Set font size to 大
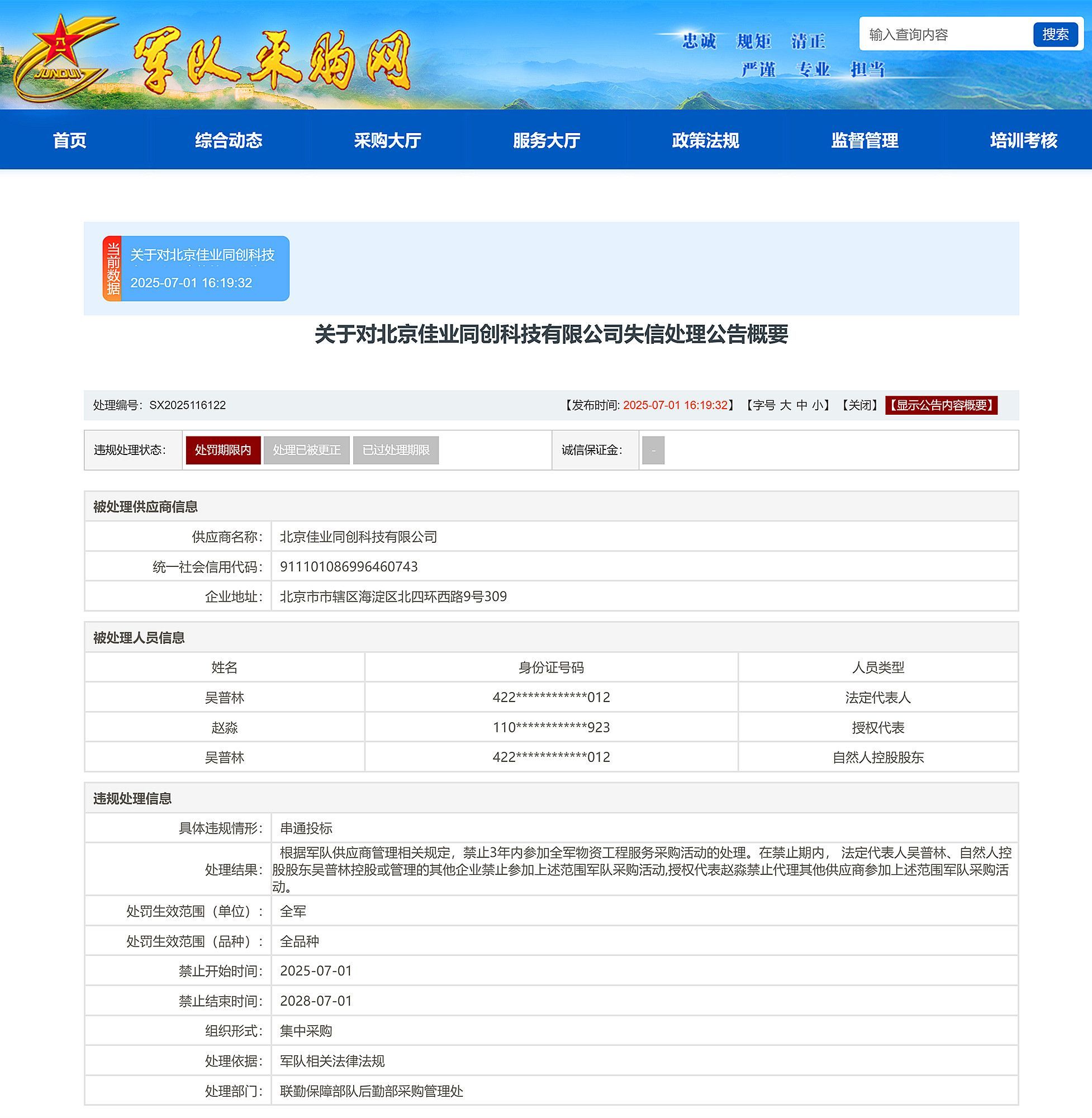 pyautogui.click(x=785, y=405)
